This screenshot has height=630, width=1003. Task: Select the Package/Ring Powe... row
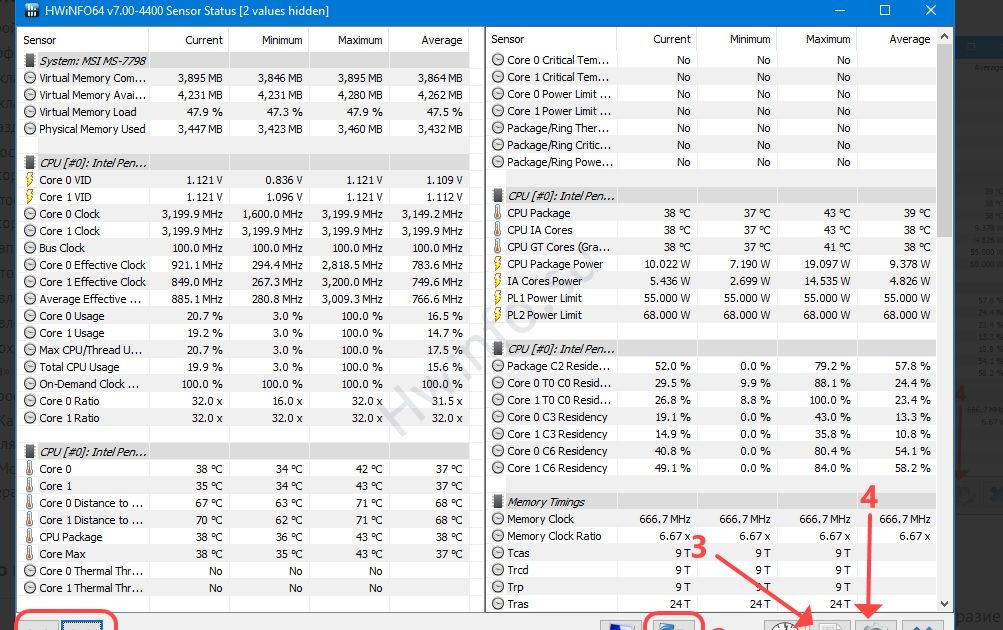pos(713,162)
